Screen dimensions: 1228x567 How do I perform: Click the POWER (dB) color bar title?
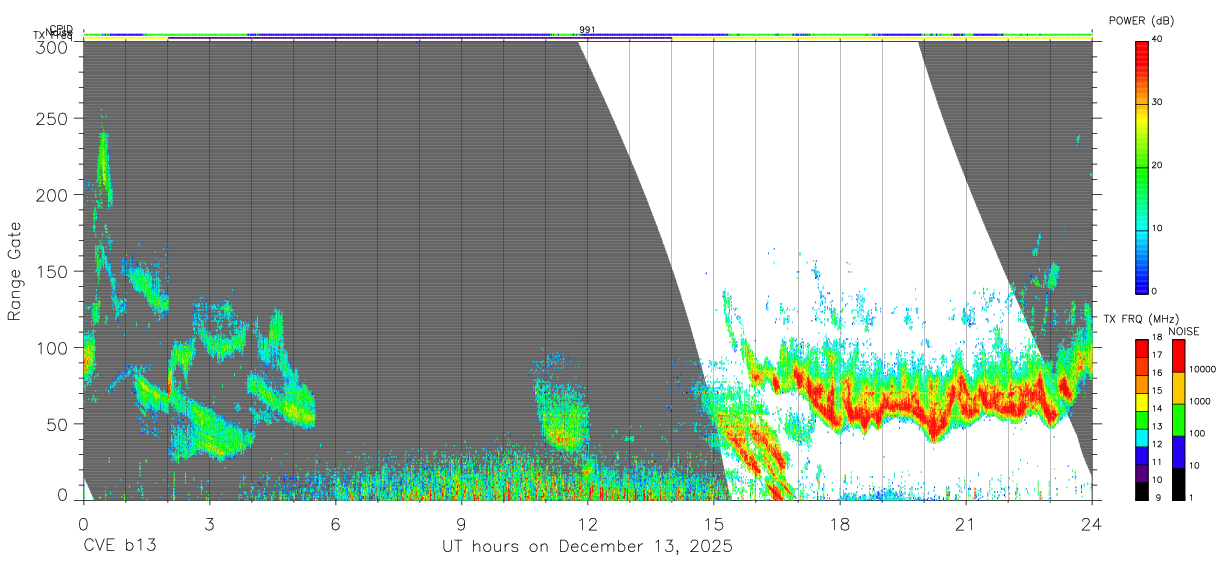1141,21
